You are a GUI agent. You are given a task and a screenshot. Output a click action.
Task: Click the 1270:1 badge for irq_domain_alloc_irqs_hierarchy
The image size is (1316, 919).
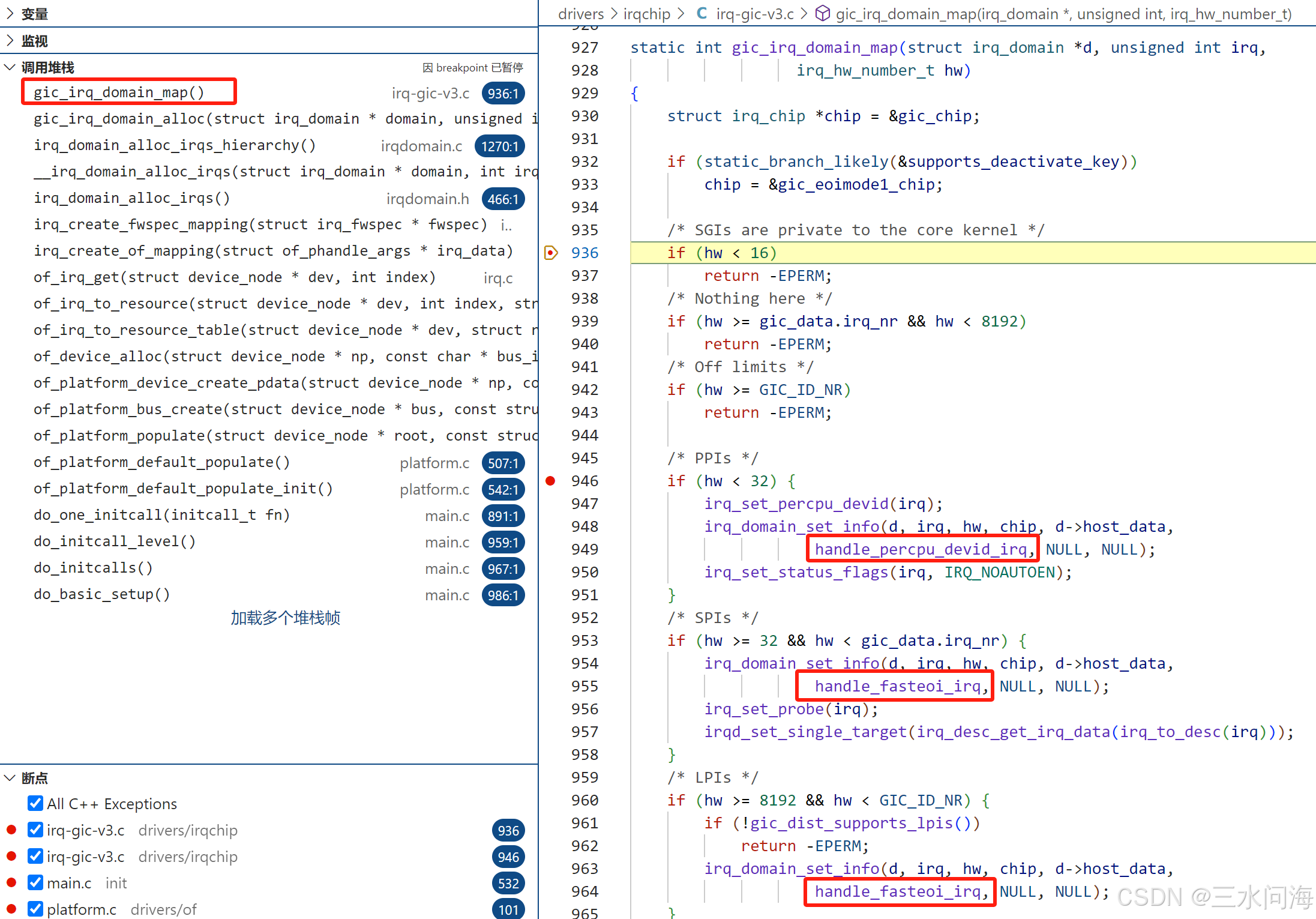[499, 146]
